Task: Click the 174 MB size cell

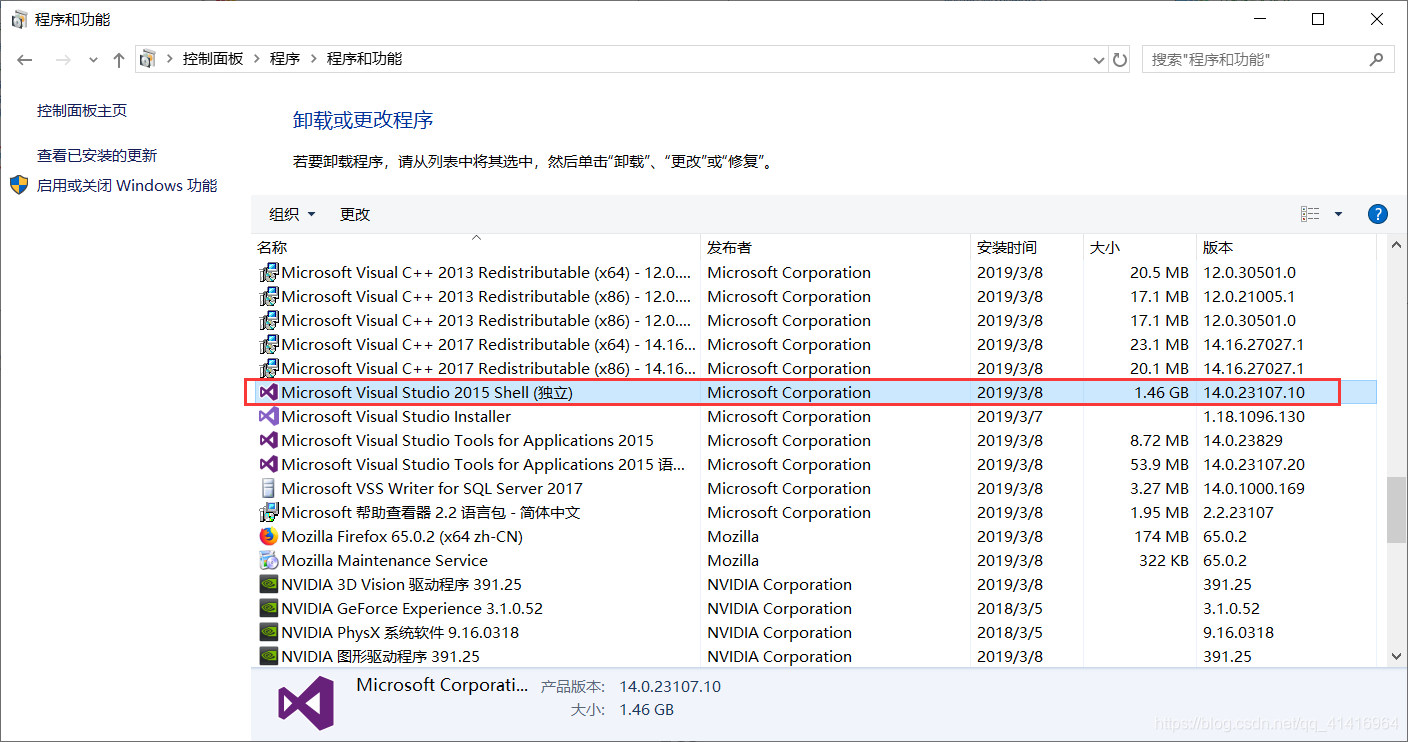Action: (1162, 536)
